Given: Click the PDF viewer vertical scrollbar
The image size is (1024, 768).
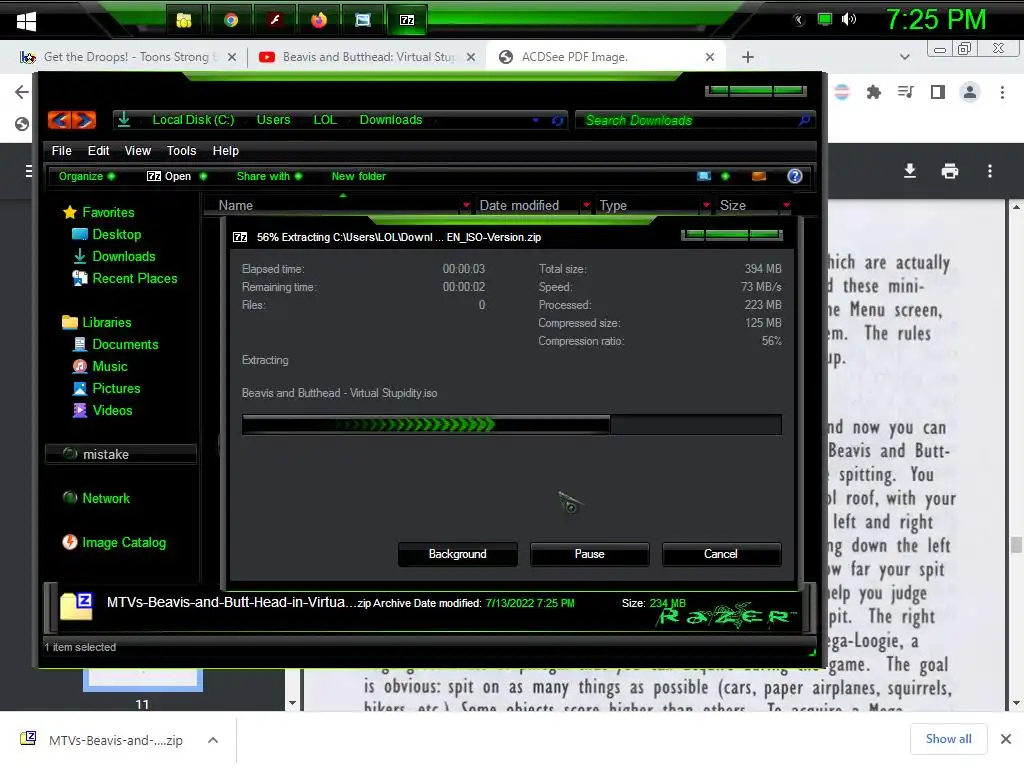Looking at the screenshot, I should pyautogui.click(x=1016, y=545).
